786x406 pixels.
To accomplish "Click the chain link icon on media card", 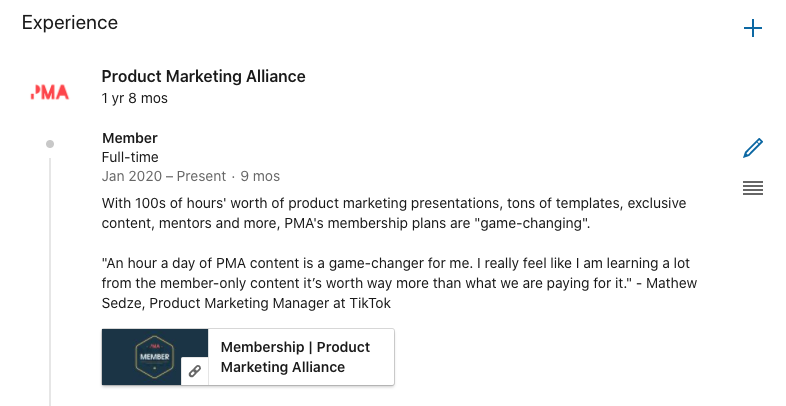I will tap(194, 371).
